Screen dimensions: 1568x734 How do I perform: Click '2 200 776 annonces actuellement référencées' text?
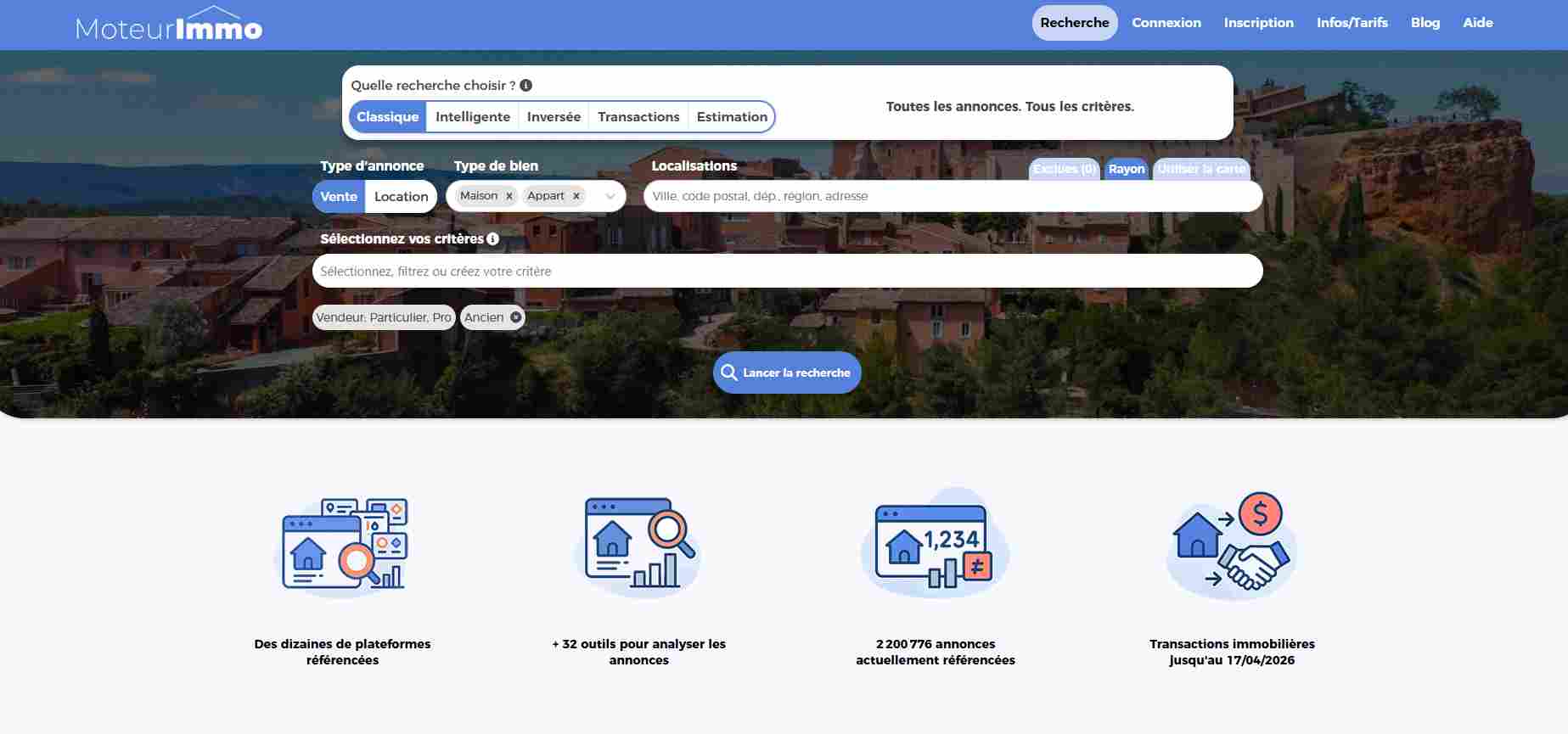936,652
